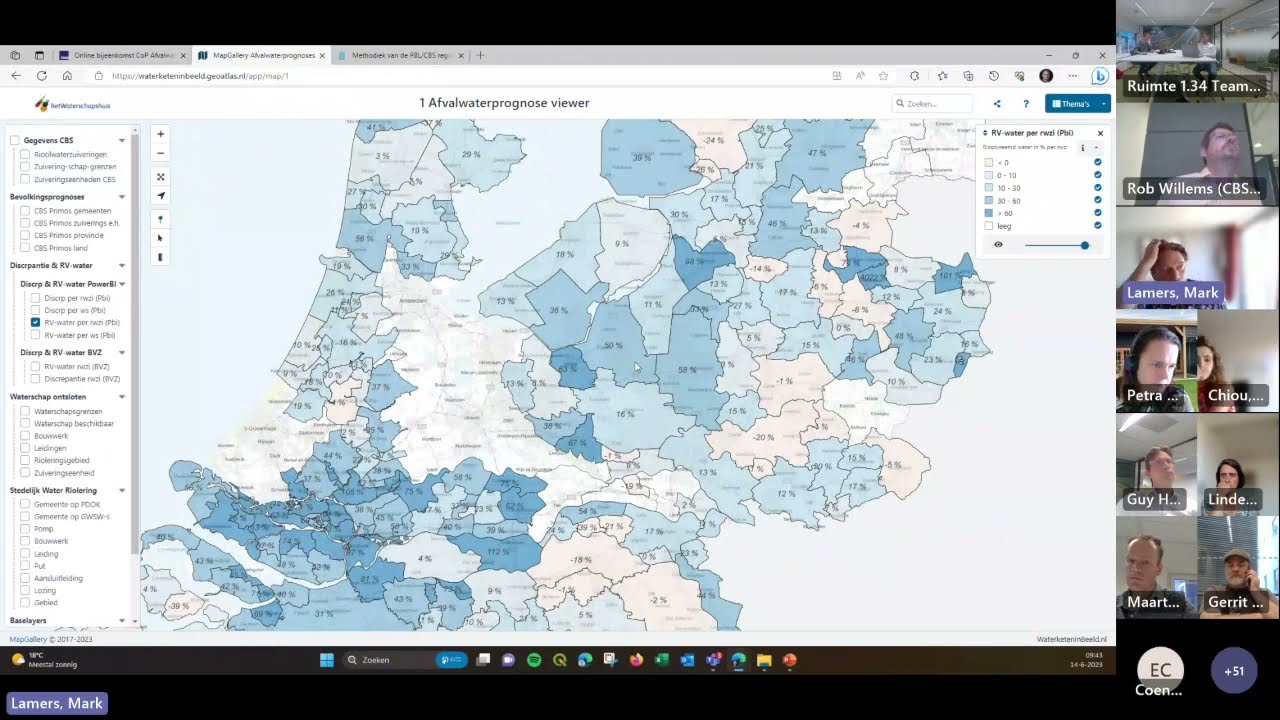The height and width of the screenshot is (720, 1280).
Task: Click the info icon in legend panel
Action: point(1082,148)
